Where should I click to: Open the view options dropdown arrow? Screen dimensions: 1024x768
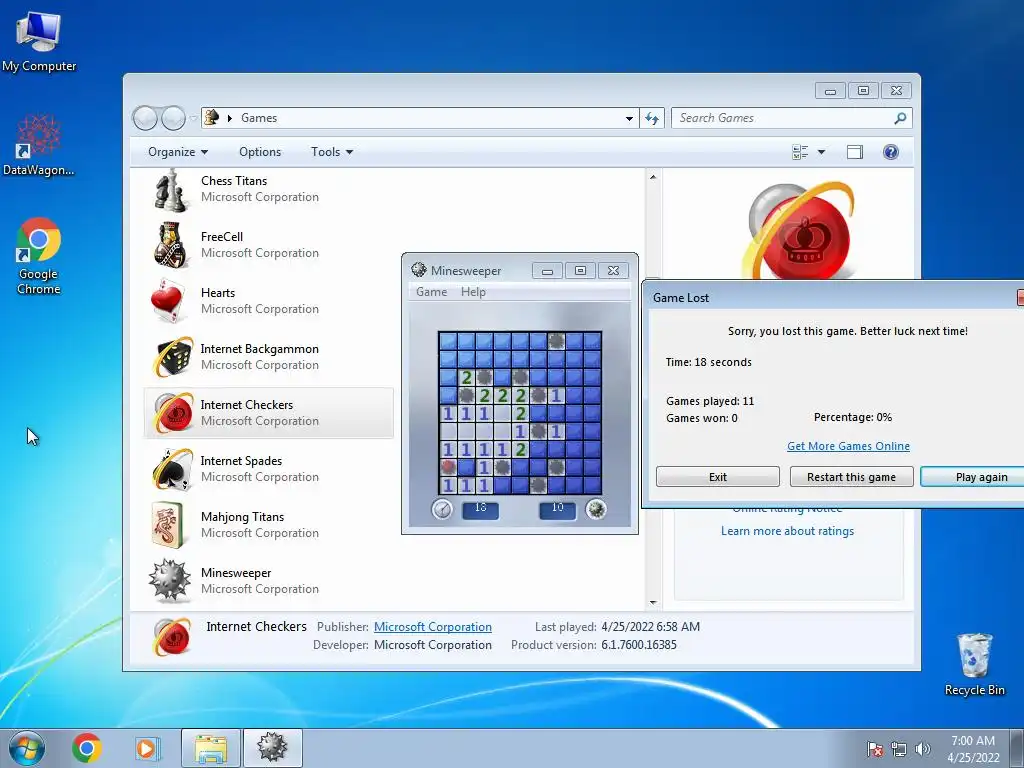821,152
